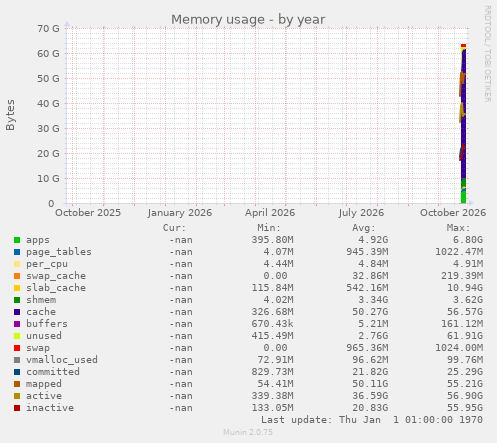Click page_tables max value 1022.47M
Viewport: 497px width, 443px height.
click(x=459, y=252)
